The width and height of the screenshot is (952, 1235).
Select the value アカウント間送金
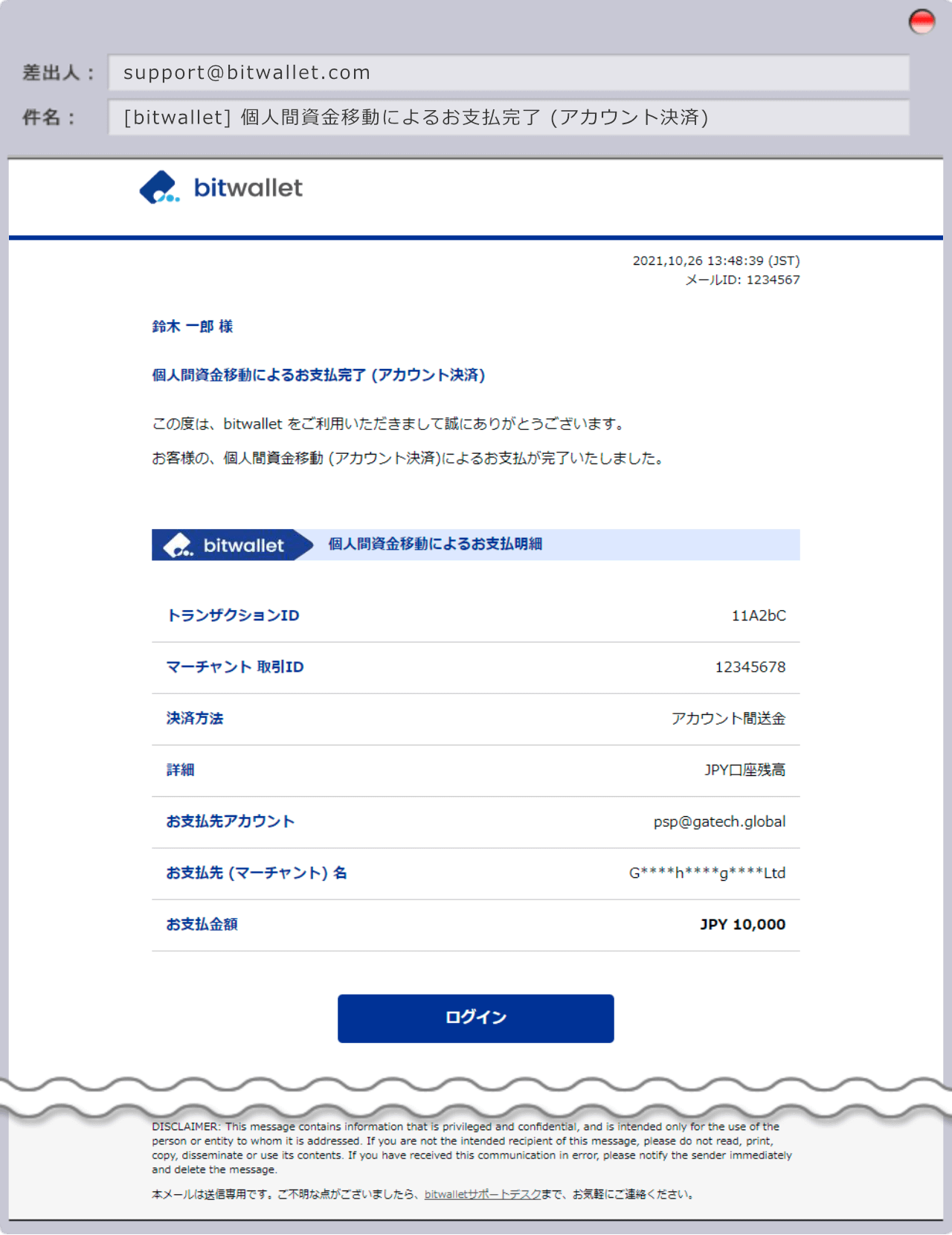coord(728,718)
